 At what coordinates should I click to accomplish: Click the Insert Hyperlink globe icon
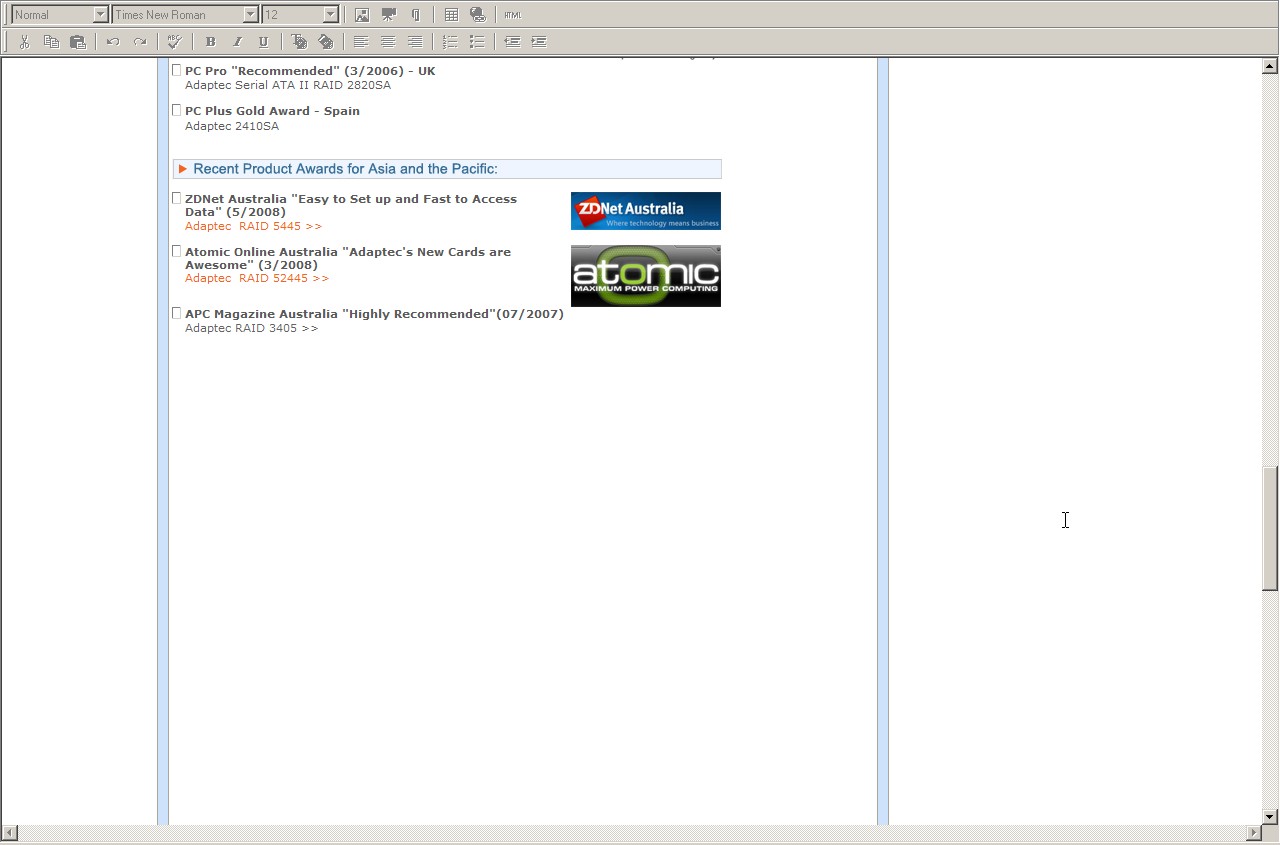pyautogui.click(x=478, y=15)
